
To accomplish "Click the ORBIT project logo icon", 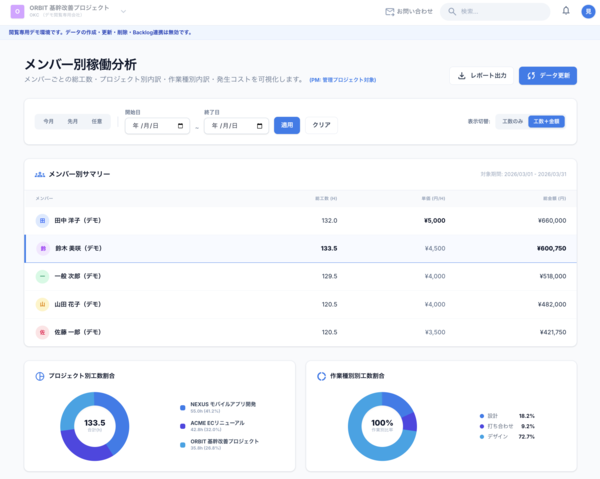I will (x=16, y=12).
